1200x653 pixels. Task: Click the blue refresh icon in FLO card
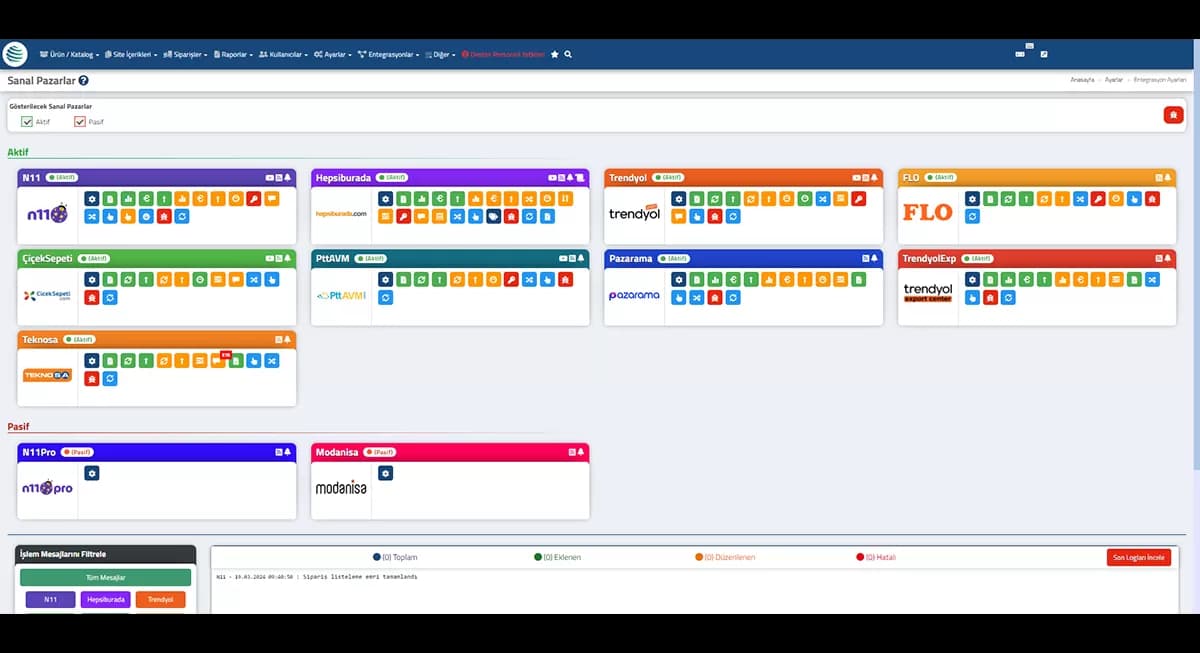tap(971, 216)
